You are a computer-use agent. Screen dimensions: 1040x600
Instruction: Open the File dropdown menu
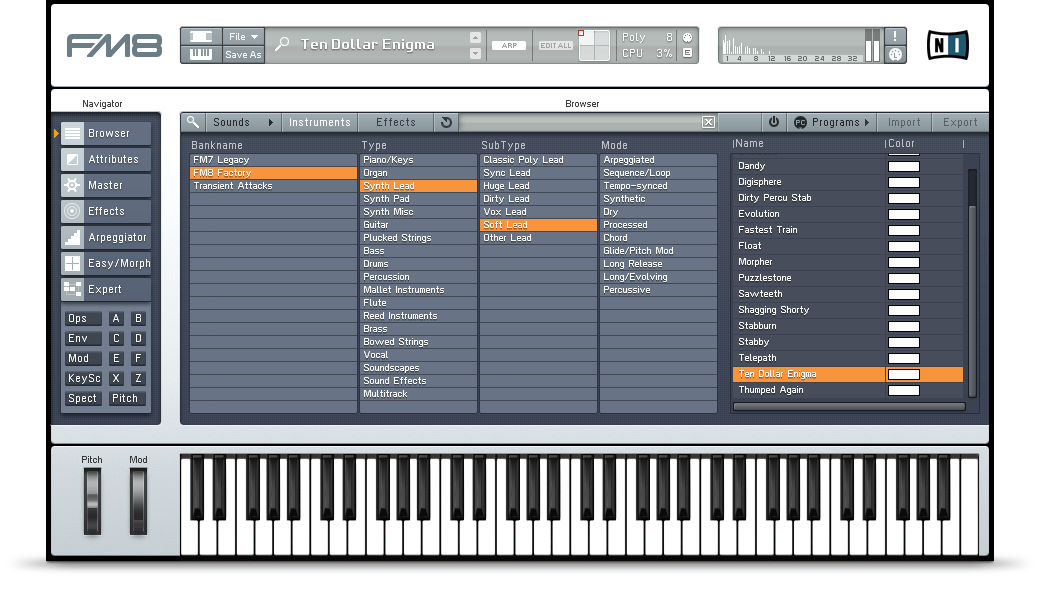coord(243,36)
